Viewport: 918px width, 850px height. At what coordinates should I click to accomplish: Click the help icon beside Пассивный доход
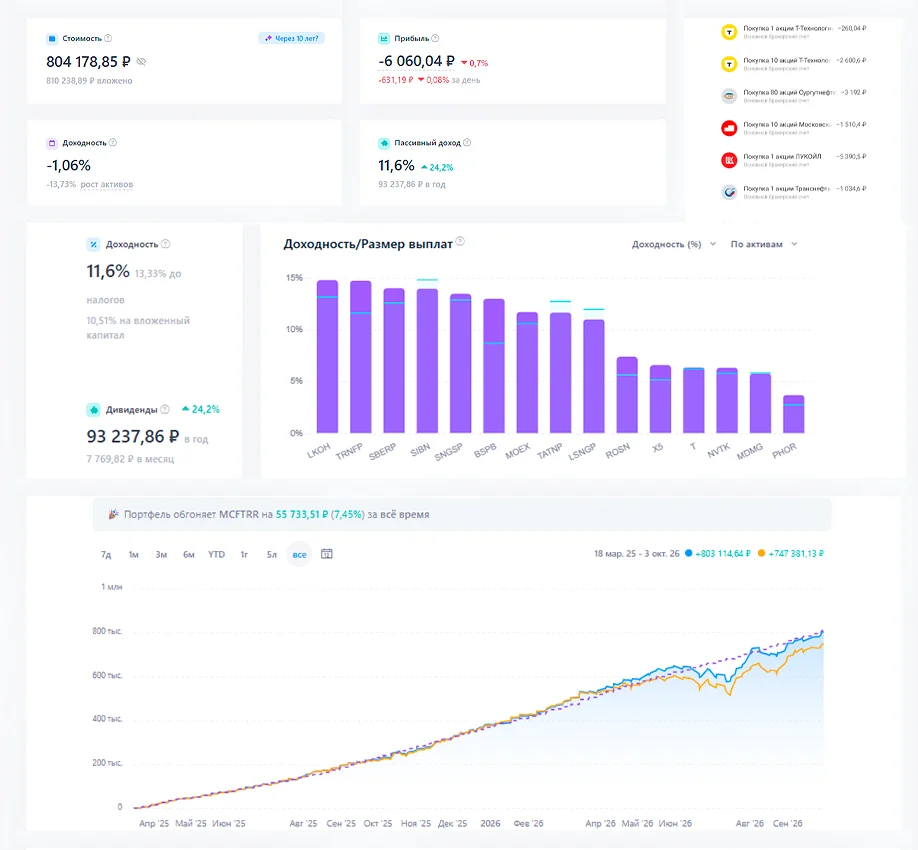click(x=467, y=142)
